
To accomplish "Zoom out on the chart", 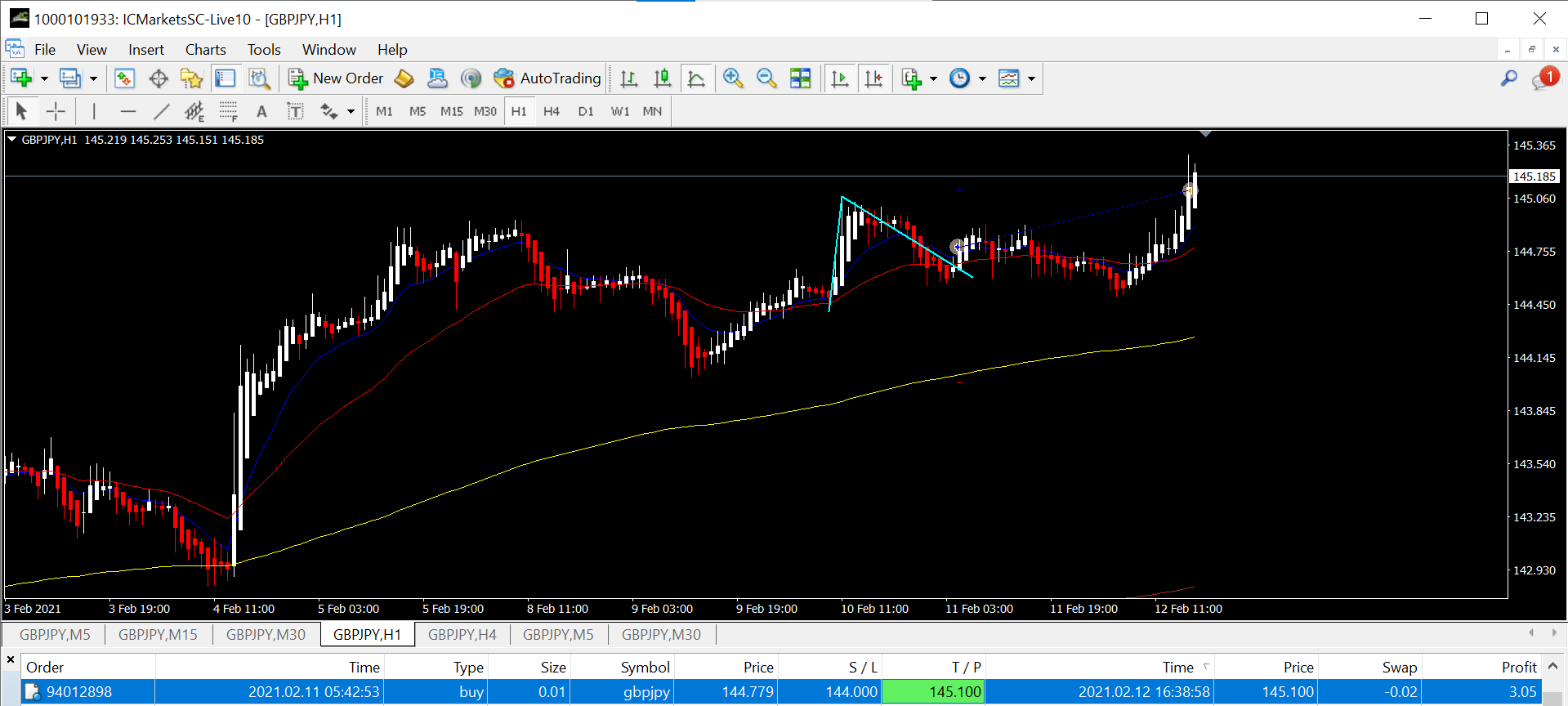I will click(766, 78).
